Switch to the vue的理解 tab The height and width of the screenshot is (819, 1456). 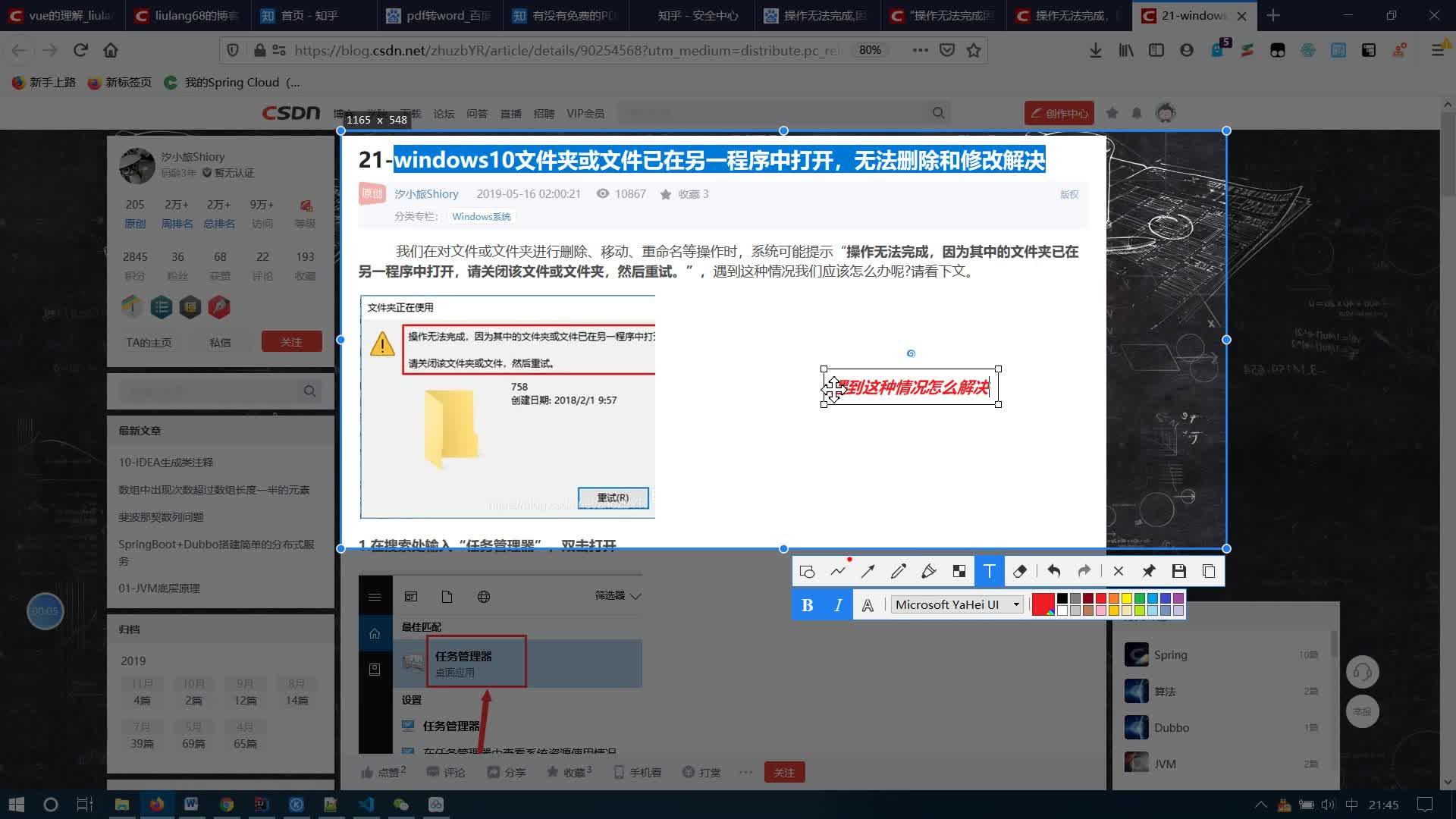click(x=62, y=15)
